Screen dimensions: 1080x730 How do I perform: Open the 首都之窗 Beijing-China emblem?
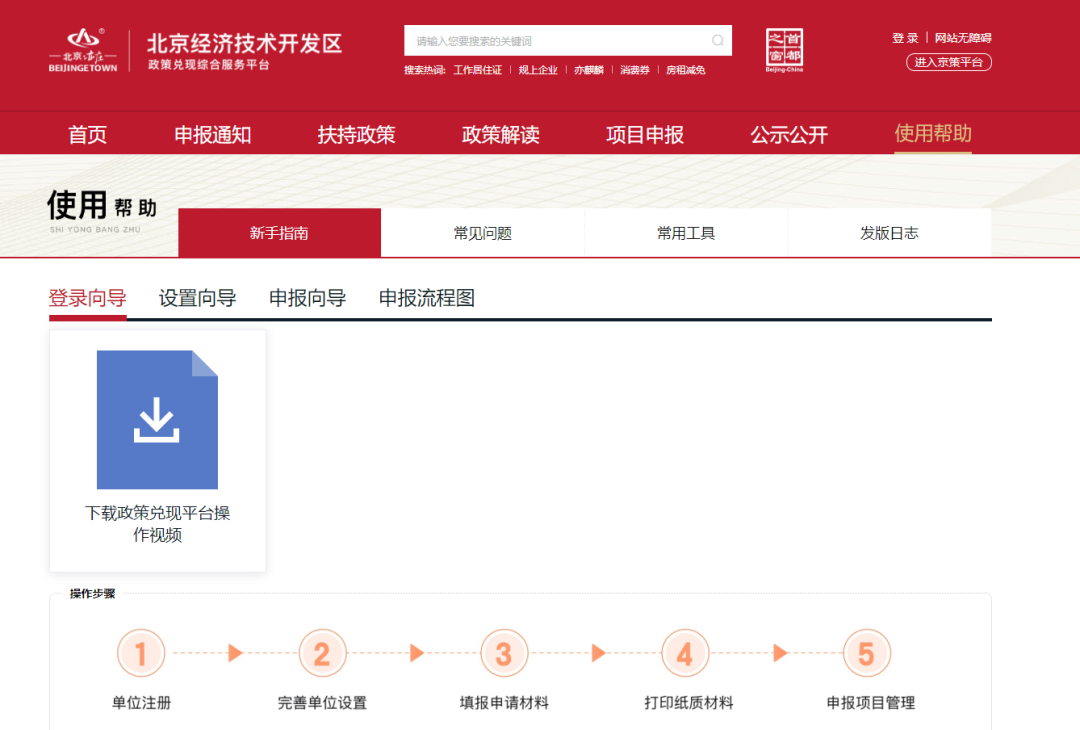(x=784, y=50)
